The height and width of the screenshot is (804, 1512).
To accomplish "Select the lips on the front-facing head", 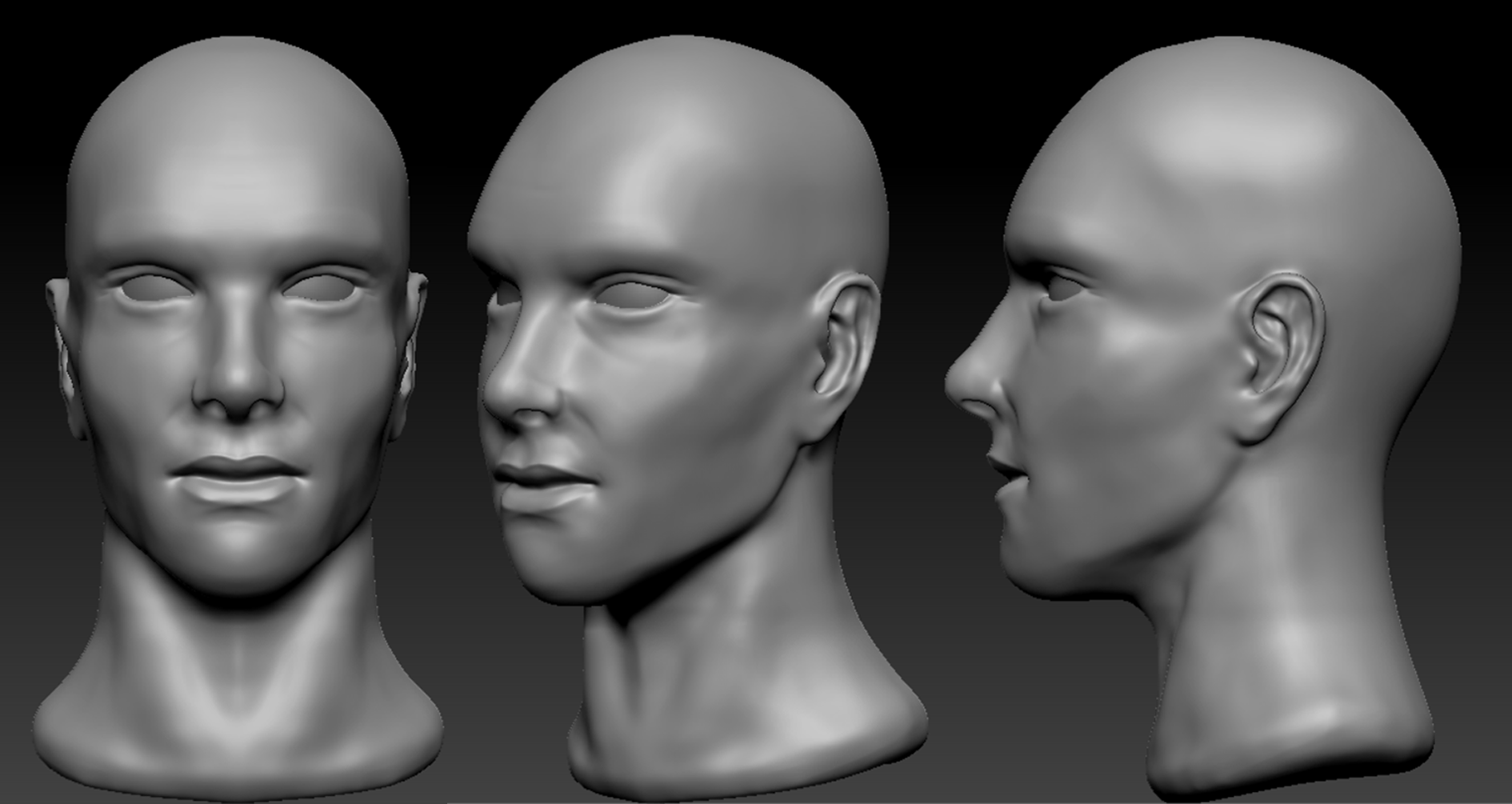I will [x=235, y=478].
